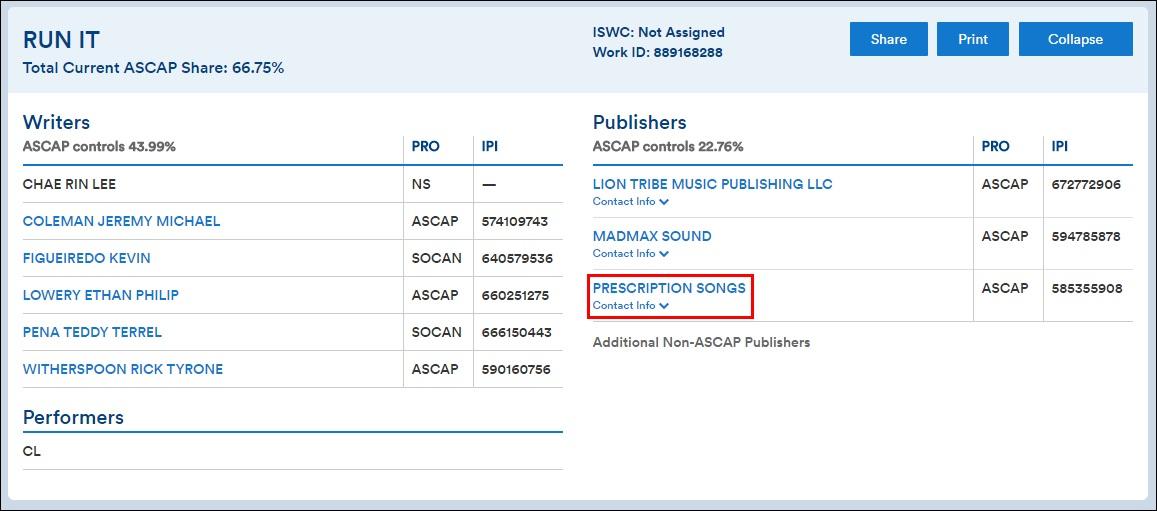Screen dimensions: 1157x511
Task: Expand Contact Info for Madmax Sound
Action: click(x=630, y=254)
